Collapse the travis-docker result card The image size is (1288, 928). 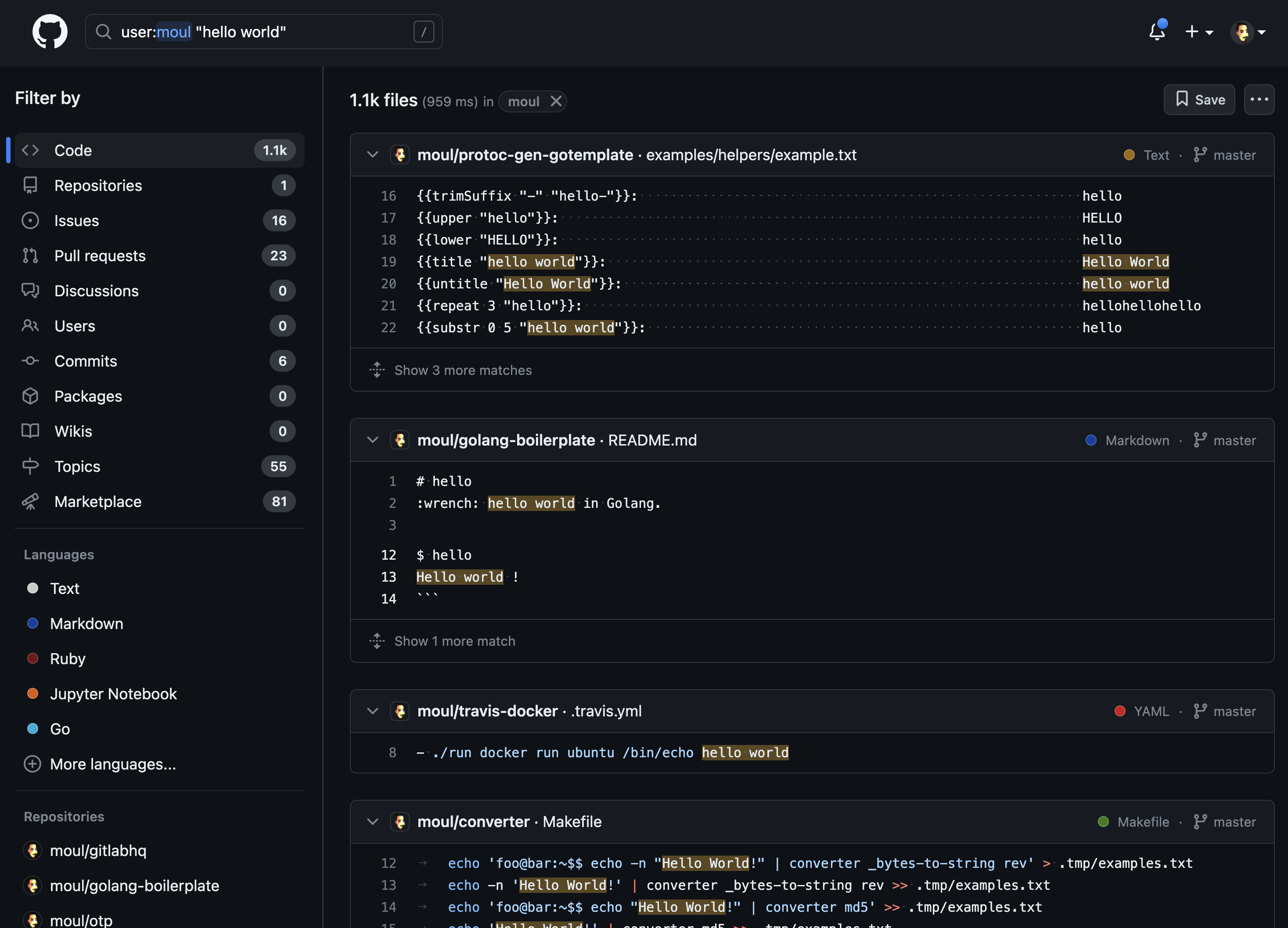click(x=373, y=711)
